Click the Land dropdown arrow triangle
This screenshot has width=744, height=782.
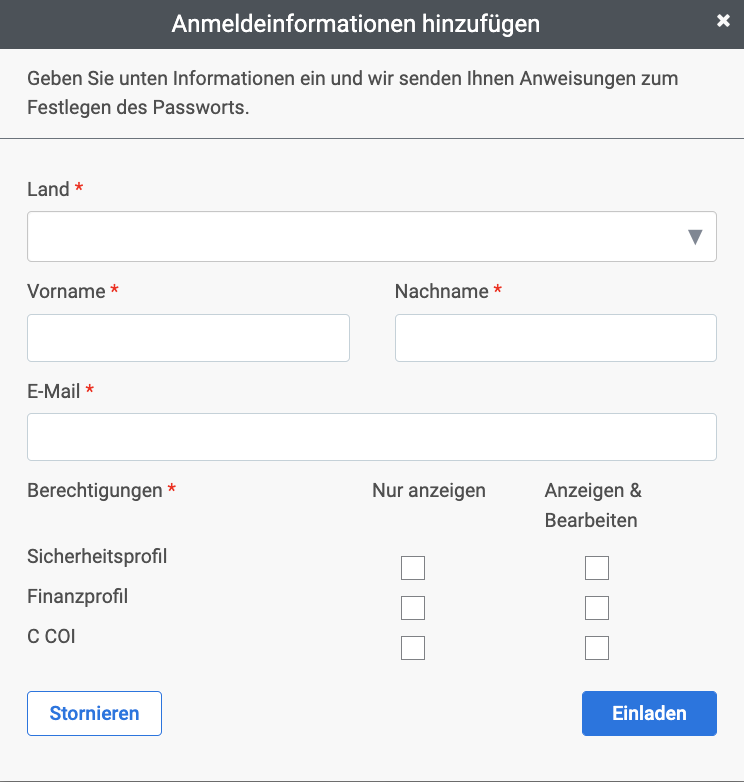(695, 237)
